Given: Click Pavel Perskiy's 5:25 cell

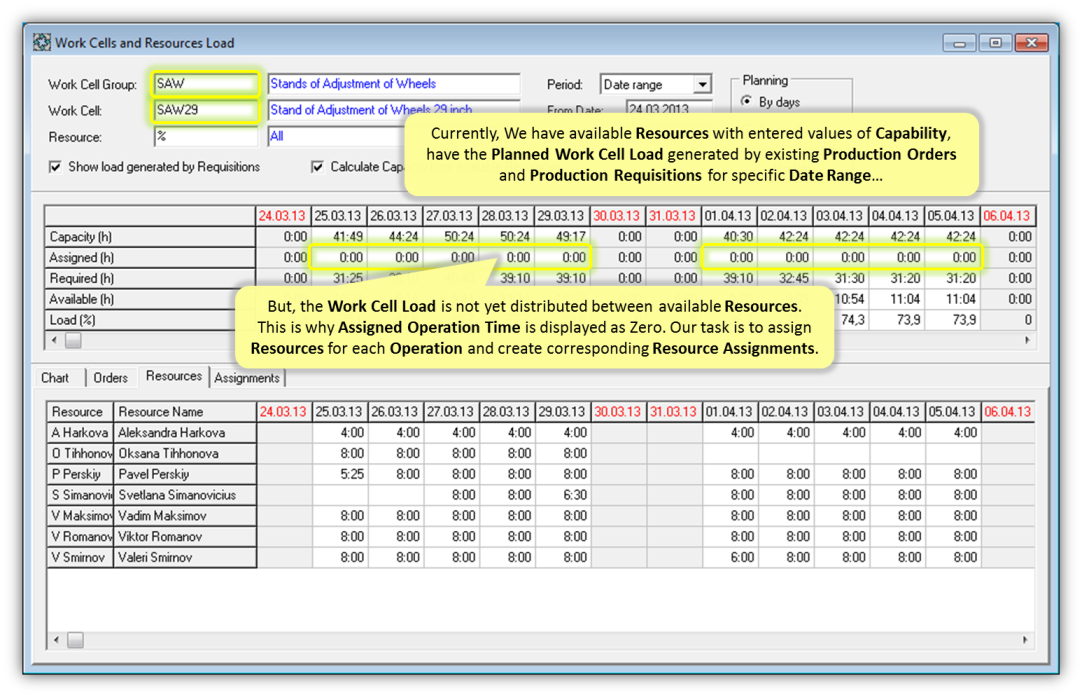Looking at the screenshot, I should (x=340, y=474).
